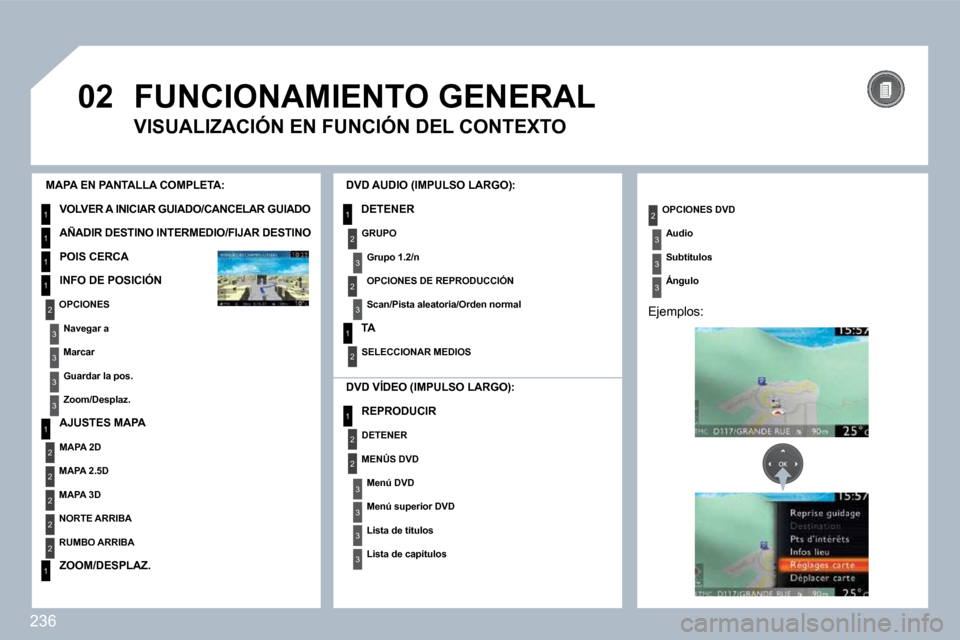Click the 'FUNCIONAMIENTO GENERAL' title
The height and width of the screenshot is (640, 960).
pyautogui.click(x=364, y=97)
